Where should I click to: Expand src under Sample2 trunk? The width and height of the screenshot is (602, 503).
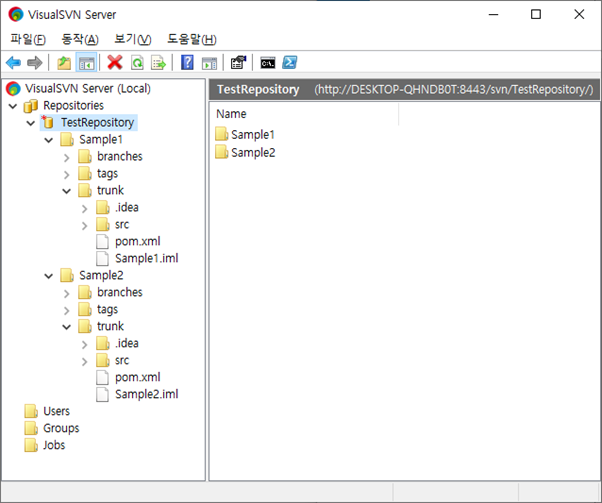84,361
